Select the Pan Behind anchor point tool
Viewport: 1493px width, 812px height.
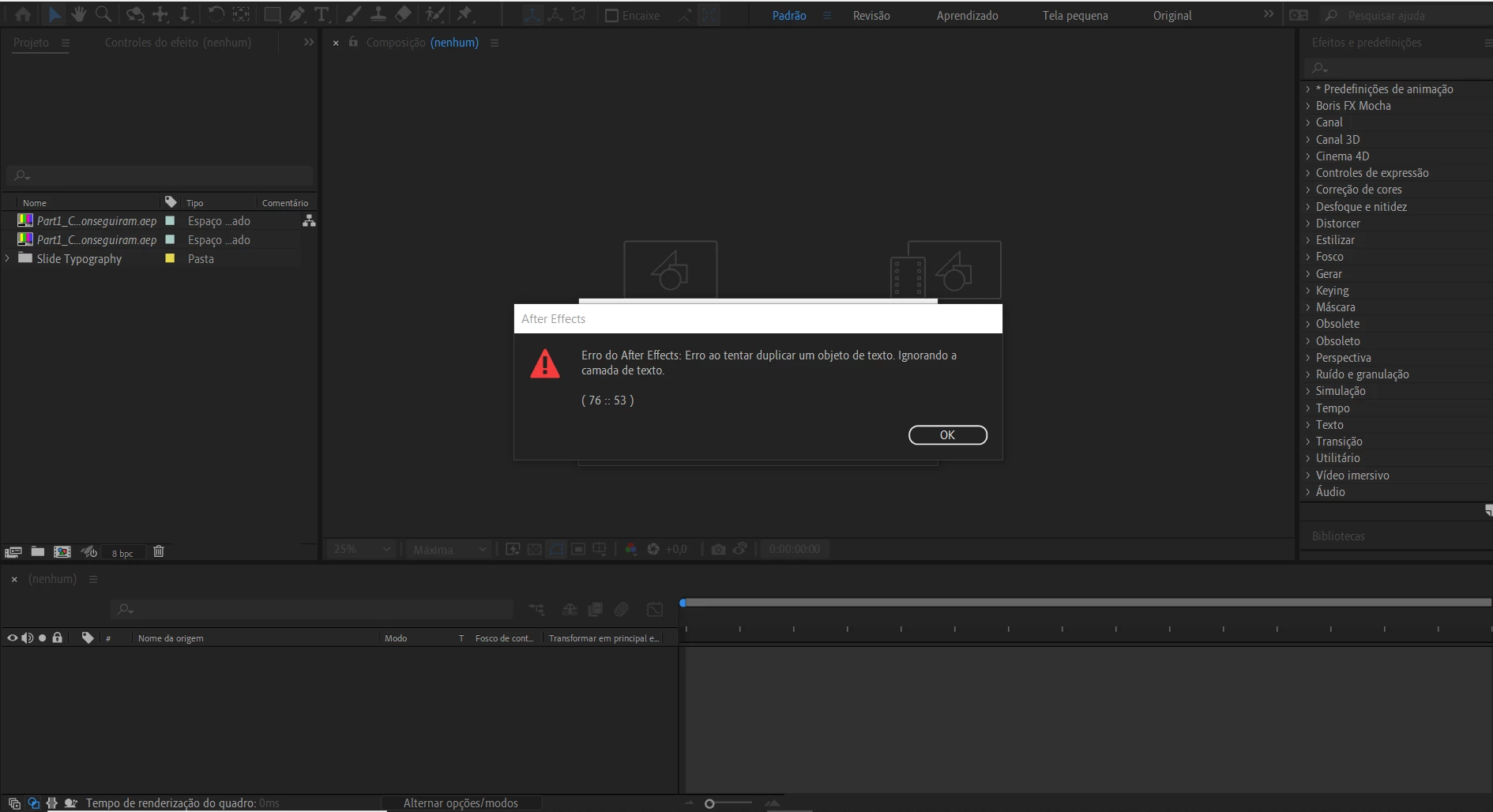tap(241, 14)
